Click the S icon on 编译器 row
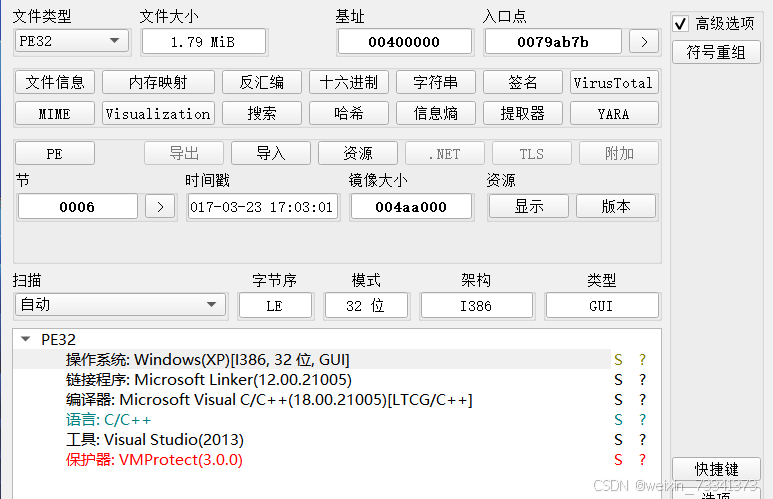 click(618, 399)
